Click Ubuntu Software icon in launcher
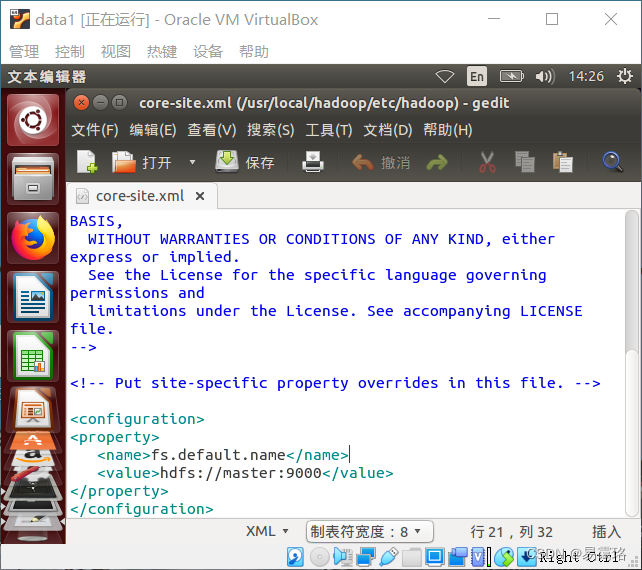This screenshot has width=642, height=570. tap(33, 440)
